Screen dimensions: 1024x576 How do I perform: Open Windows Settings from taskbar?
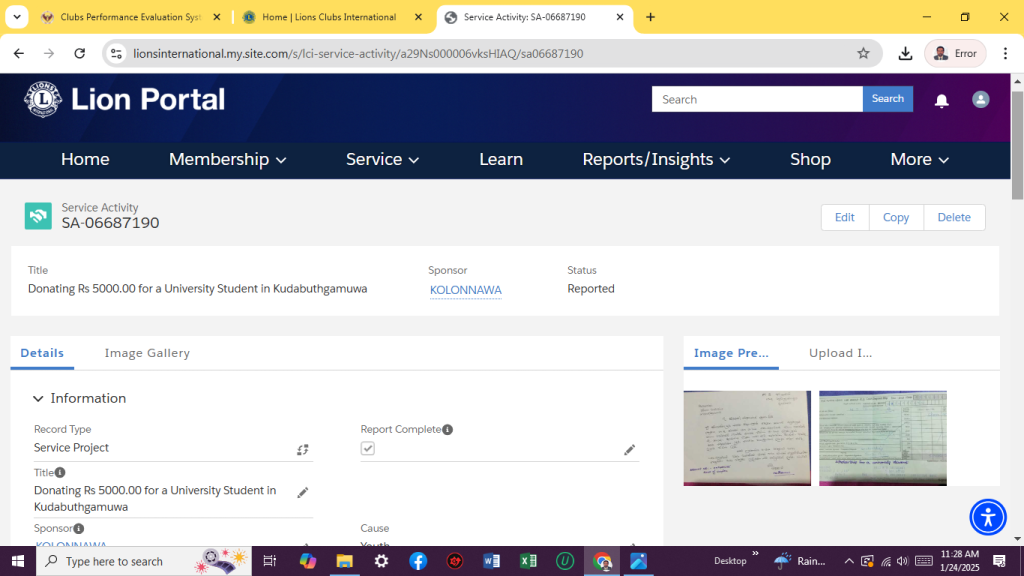pyautogui.click(x=381, y=561)
